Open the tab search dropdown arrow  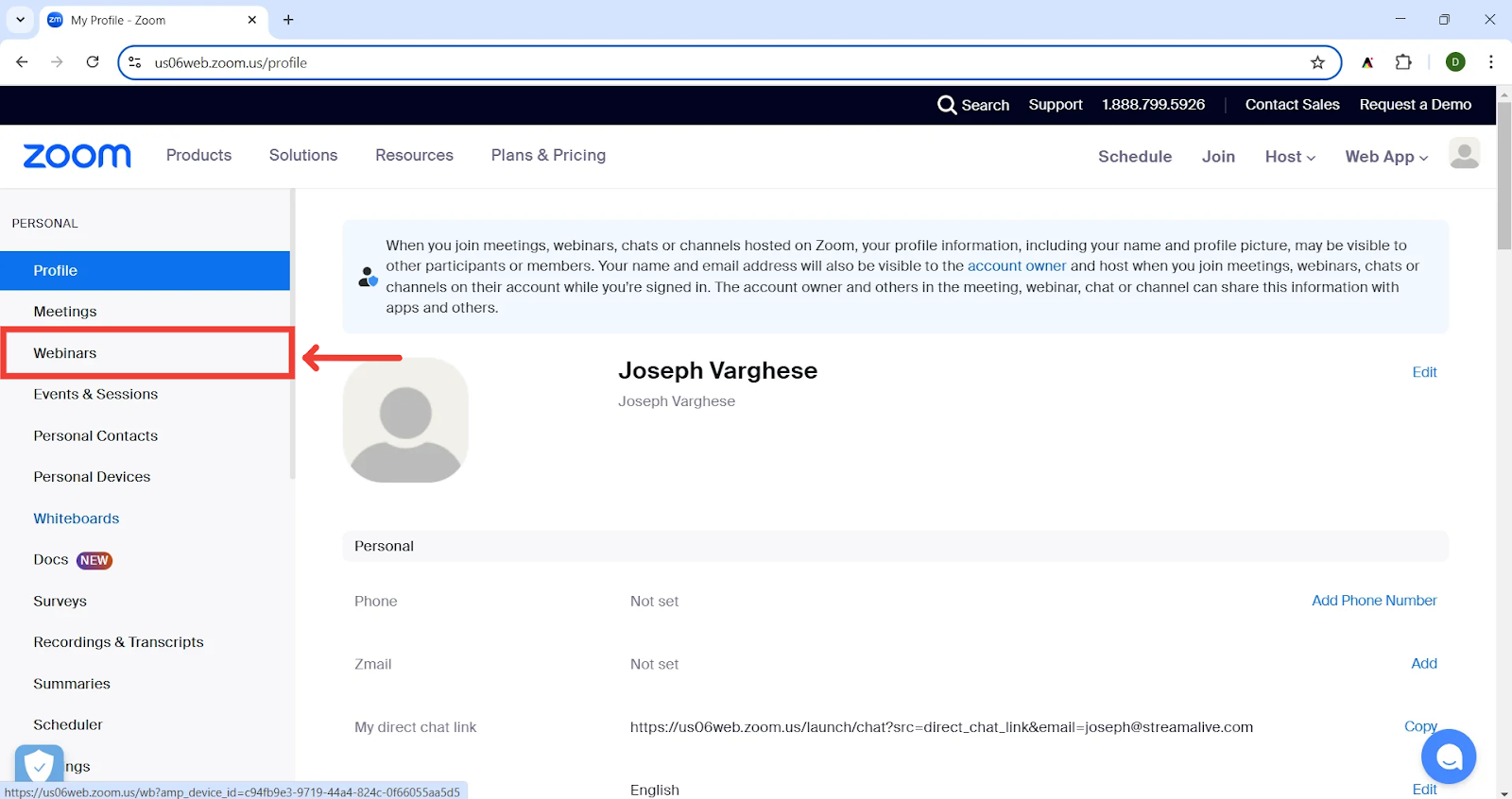coord(20,20)
